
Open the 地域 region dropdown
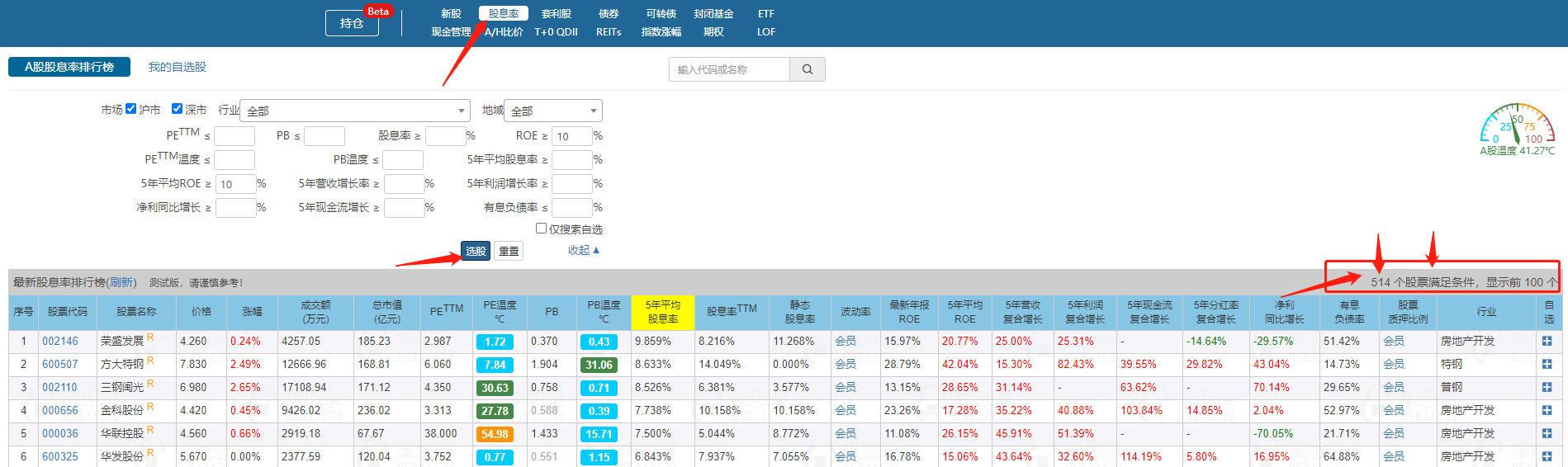552,111
